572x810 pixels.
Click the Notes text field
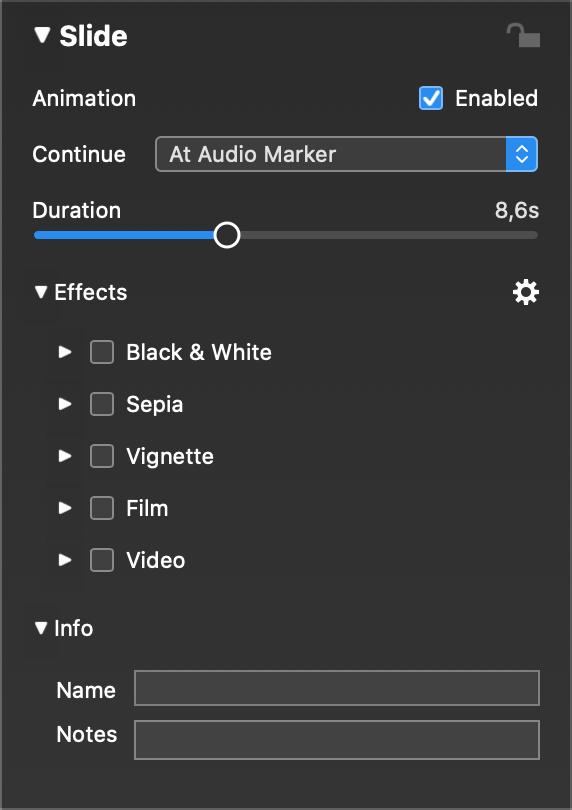click(x=337, y=740)
